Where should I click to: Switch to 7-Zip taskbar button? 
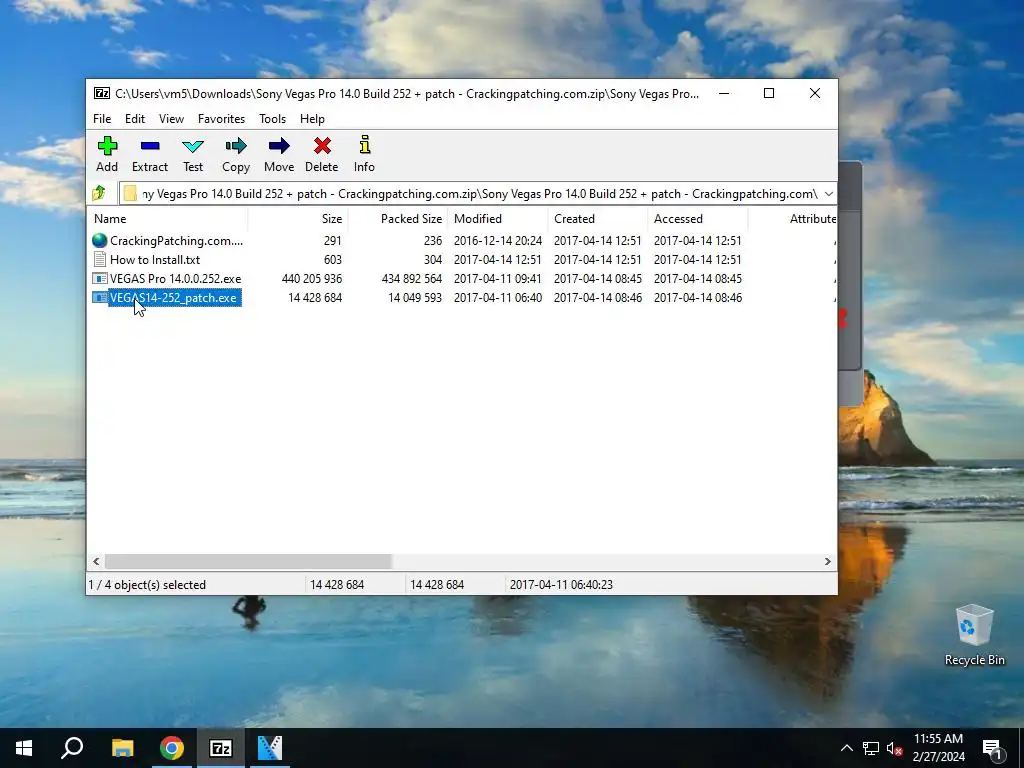pos(220,748)
